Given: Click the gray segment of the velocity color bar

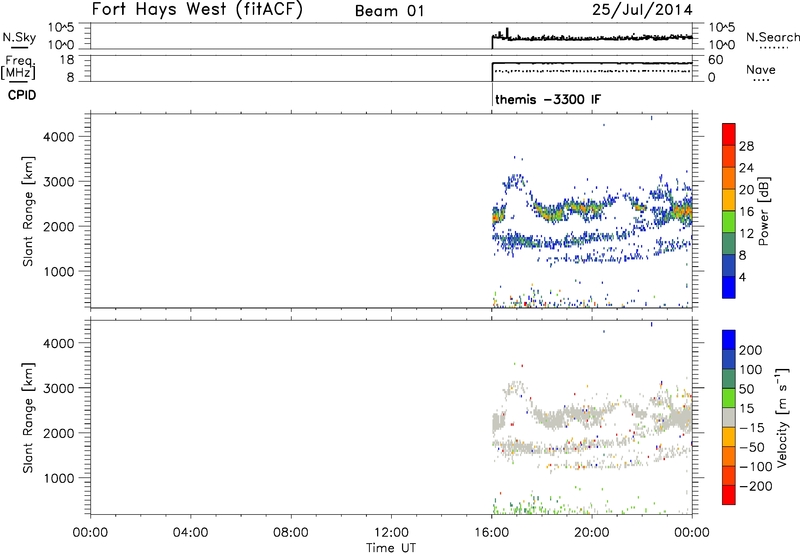Looking at the screenshot, I should (729, 417).
